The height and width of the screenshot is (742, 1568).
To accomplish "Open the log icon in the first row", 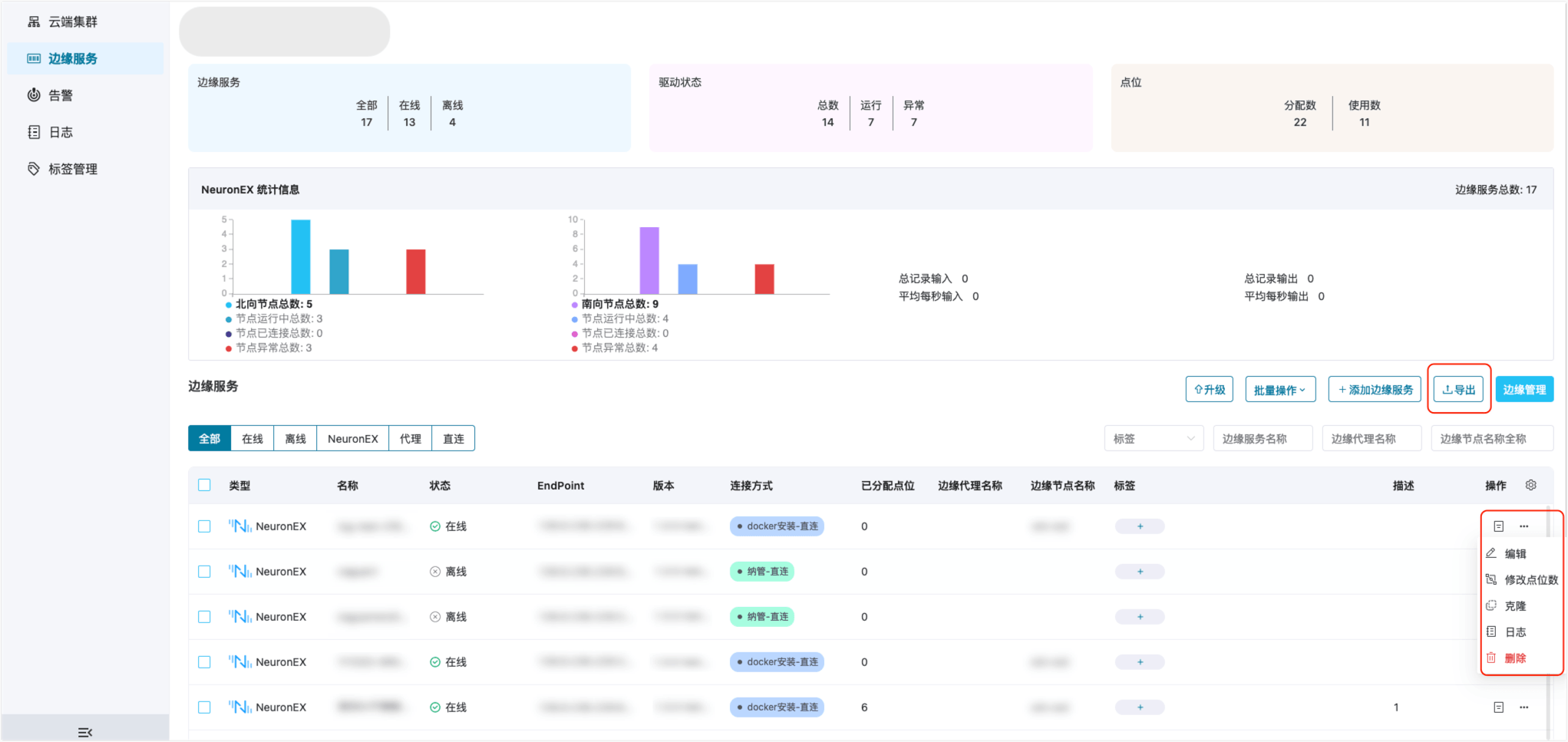I will (x=1498, y=526).
